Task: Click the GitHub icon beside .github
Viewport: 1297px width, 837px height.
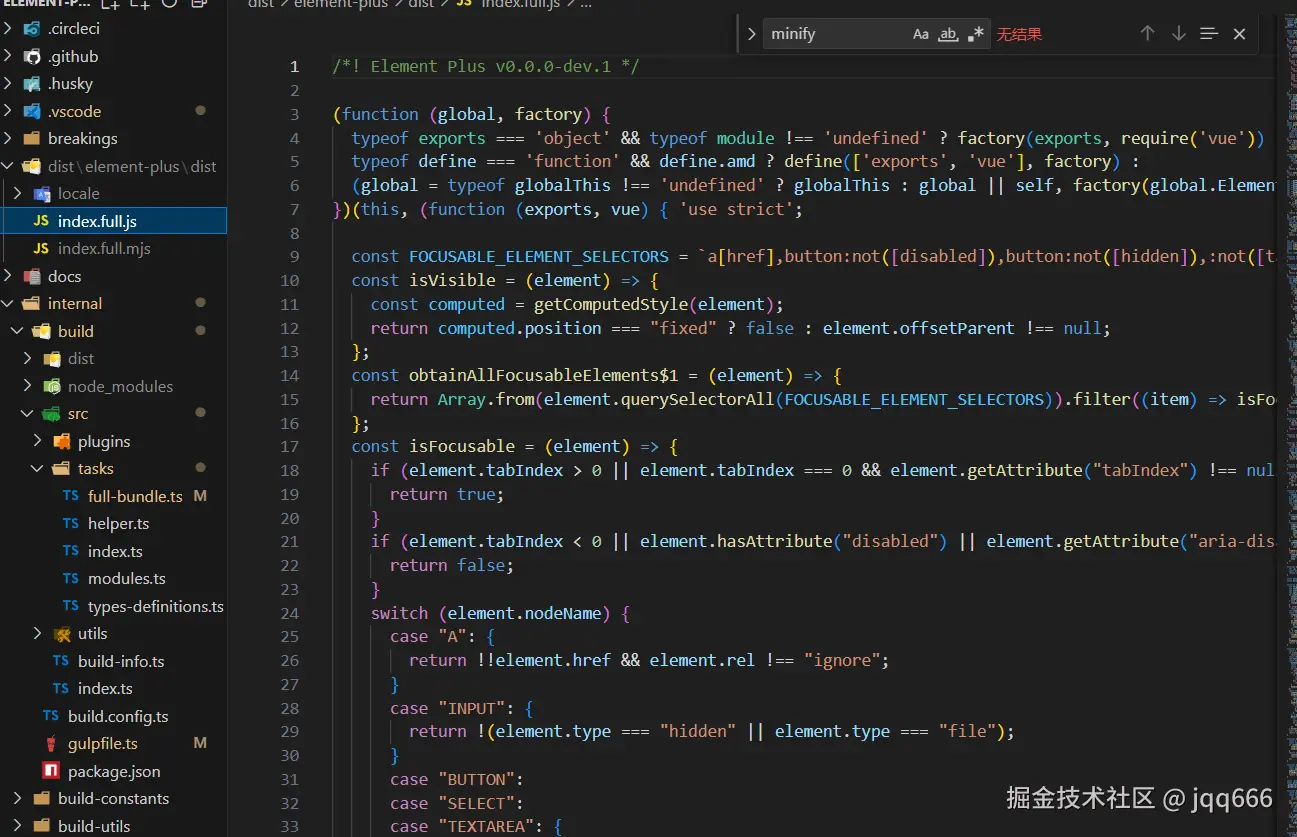Action: point(31,57)
